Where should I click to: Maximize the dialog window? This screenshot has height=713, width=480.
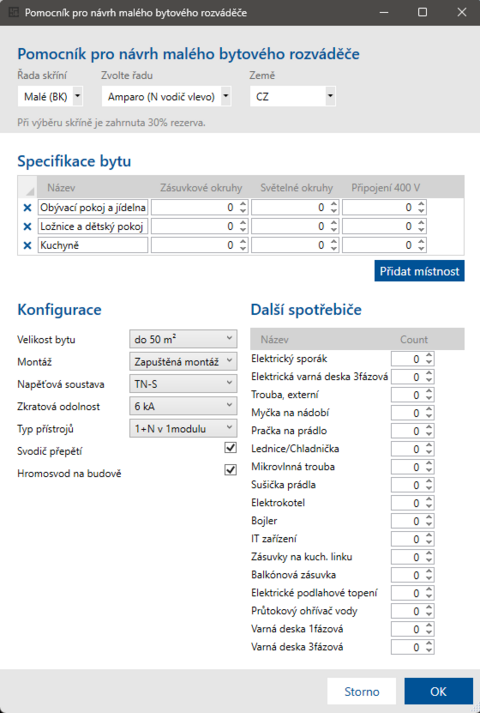click(422, 12)
